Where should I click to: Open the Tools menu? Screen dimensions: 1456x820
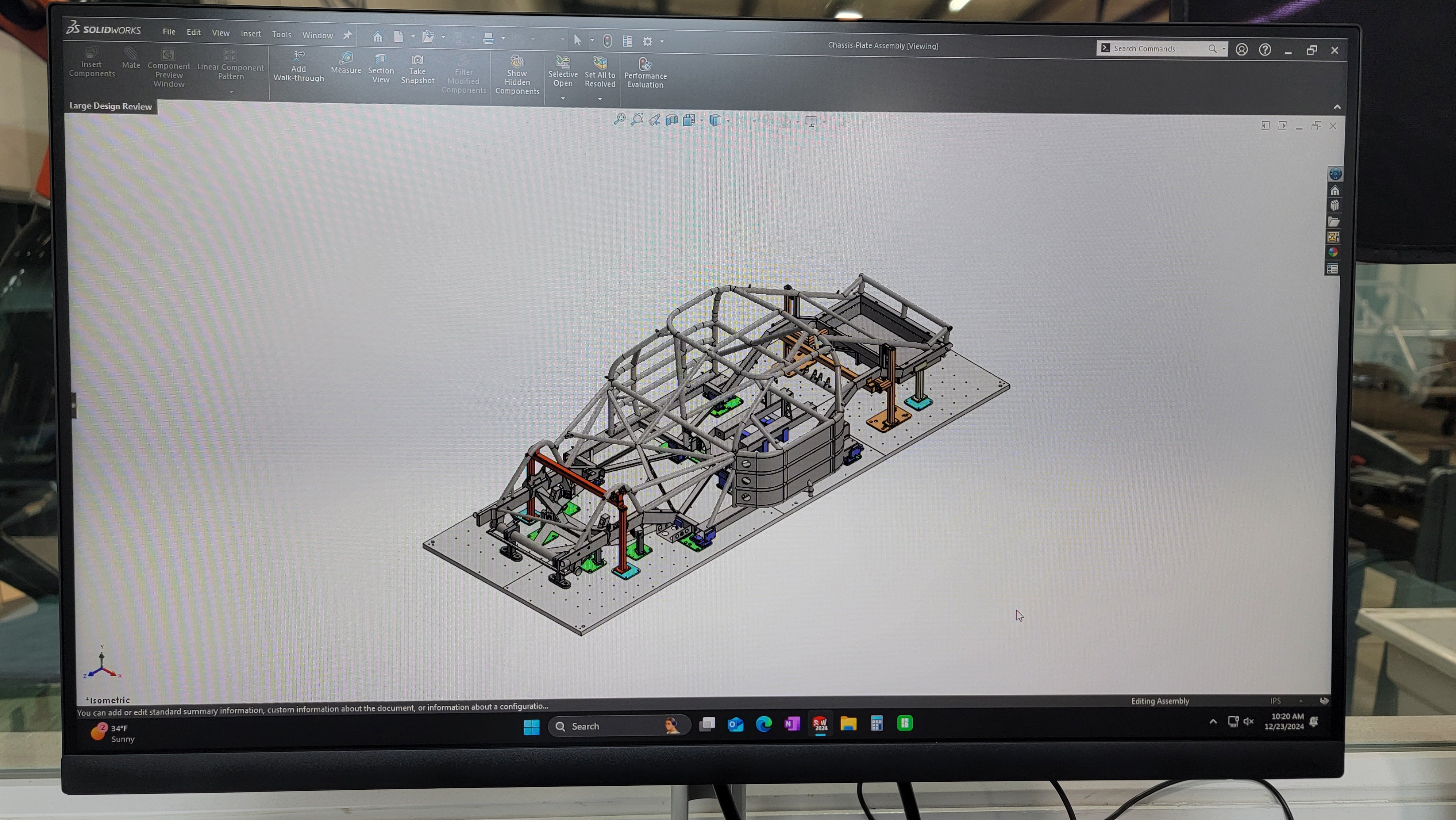point(281,34)
